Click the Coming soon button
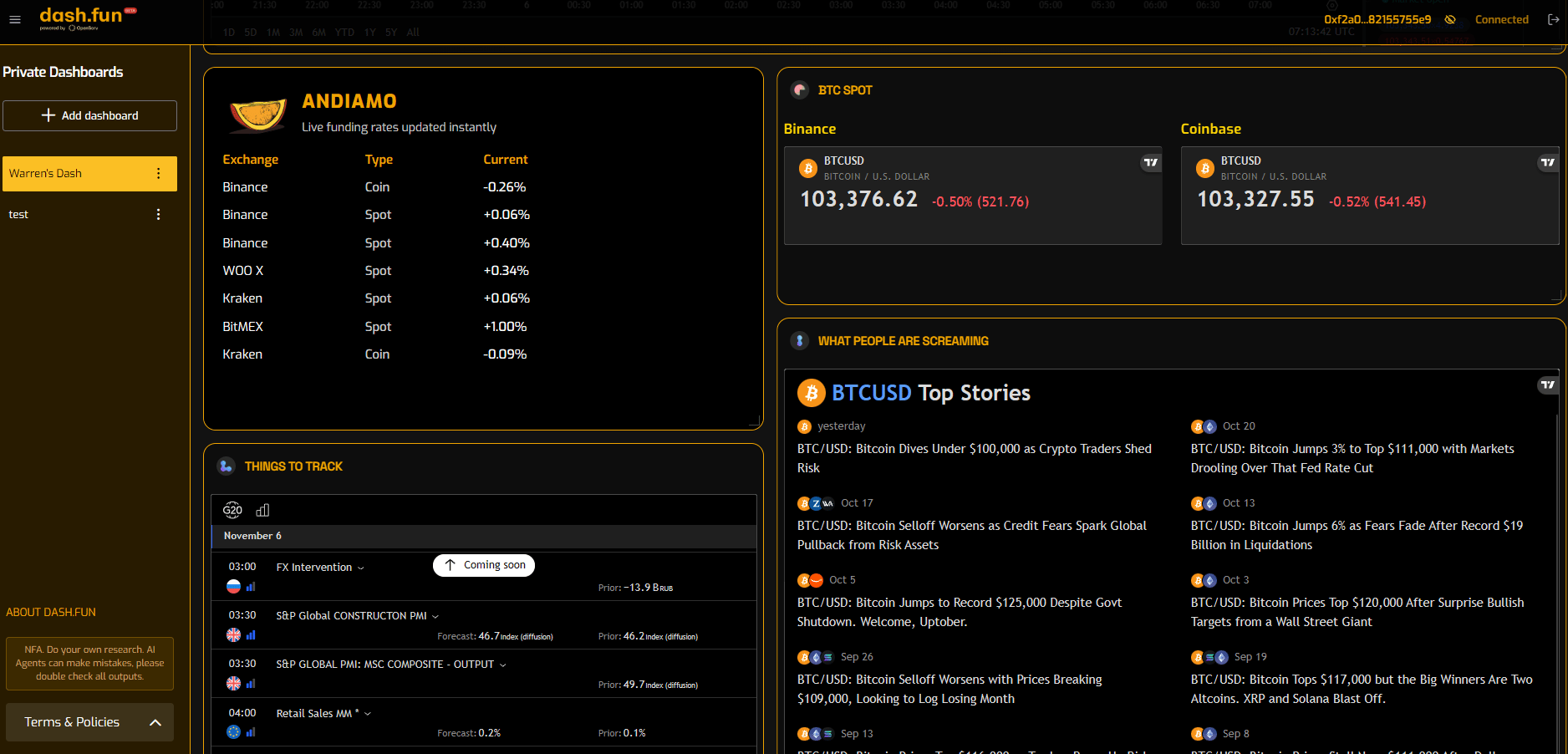1568x754 pixels. click(x=484, y=565)
